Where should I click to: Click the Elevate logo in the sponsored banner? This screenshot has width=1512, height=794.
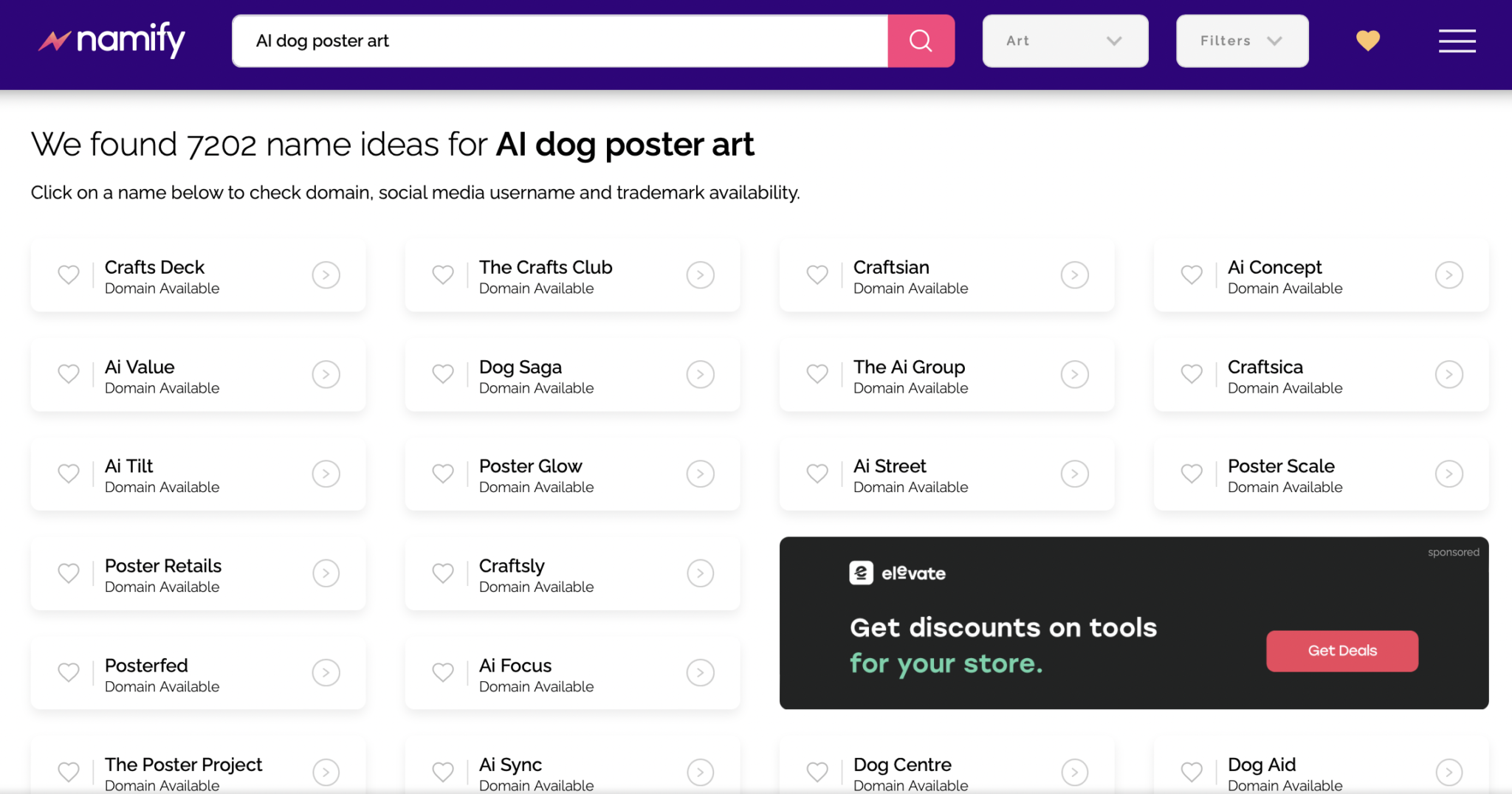point(897,573)
